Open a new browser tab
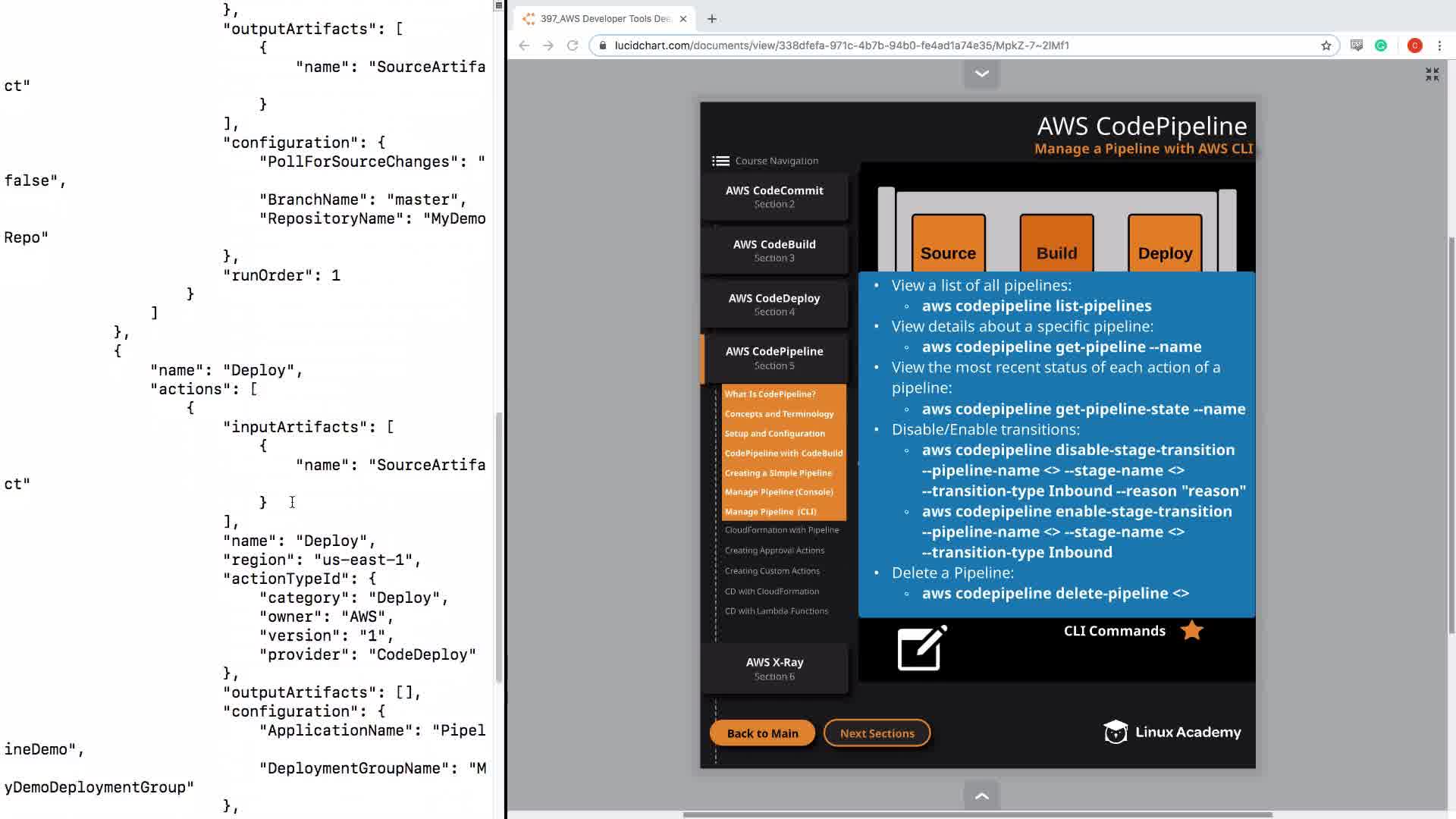 (711, 19)
